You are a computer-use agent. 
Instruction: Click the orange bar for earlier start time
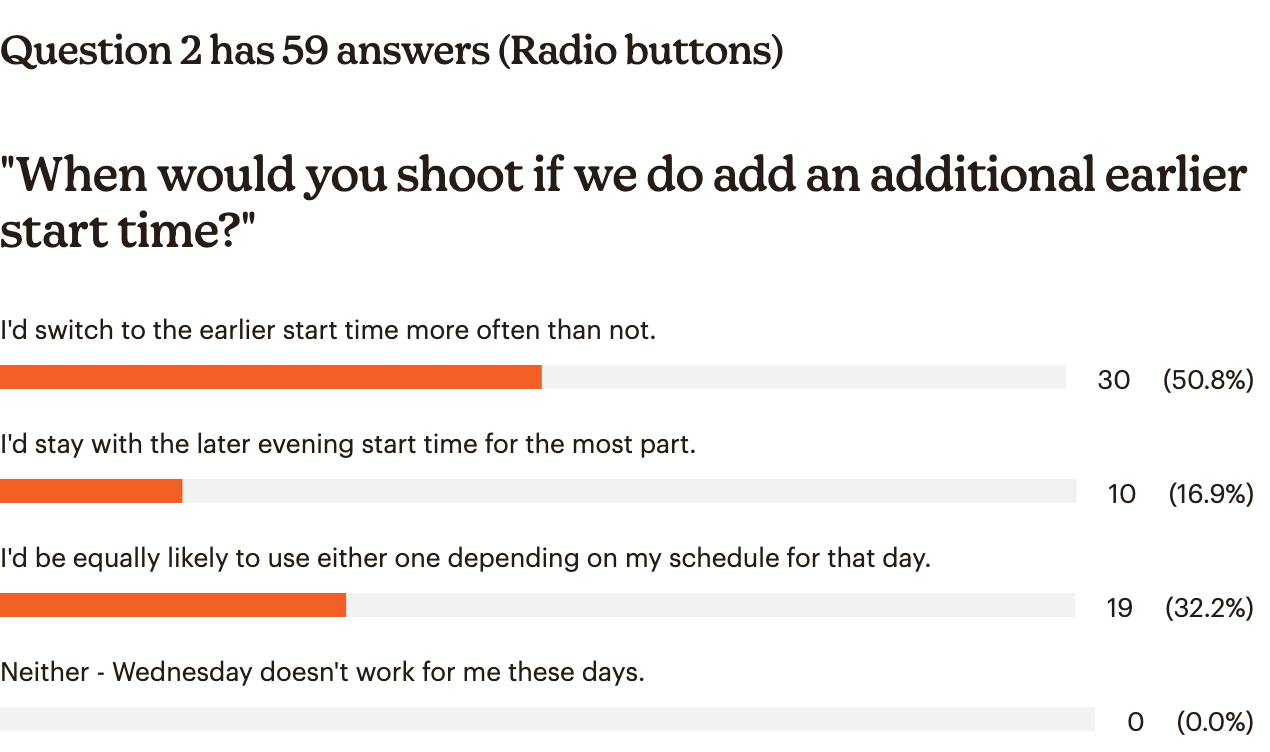click(x=271, y=377)
